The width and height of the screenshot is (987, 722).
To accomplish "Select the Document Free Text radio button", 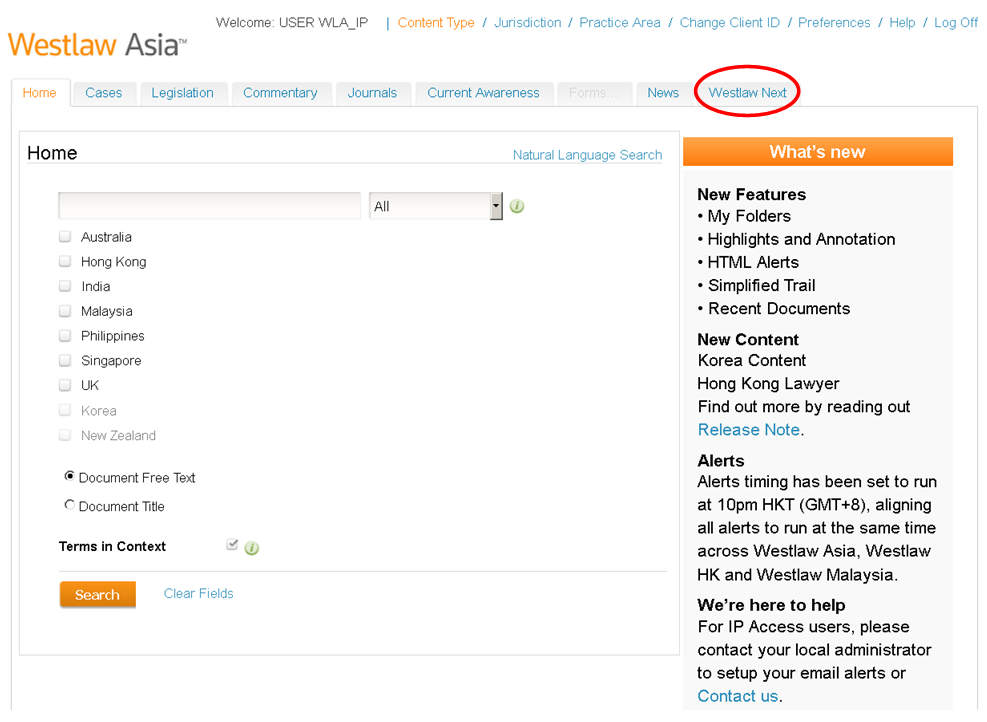I will pyautogui.click(x=70, y=477).
